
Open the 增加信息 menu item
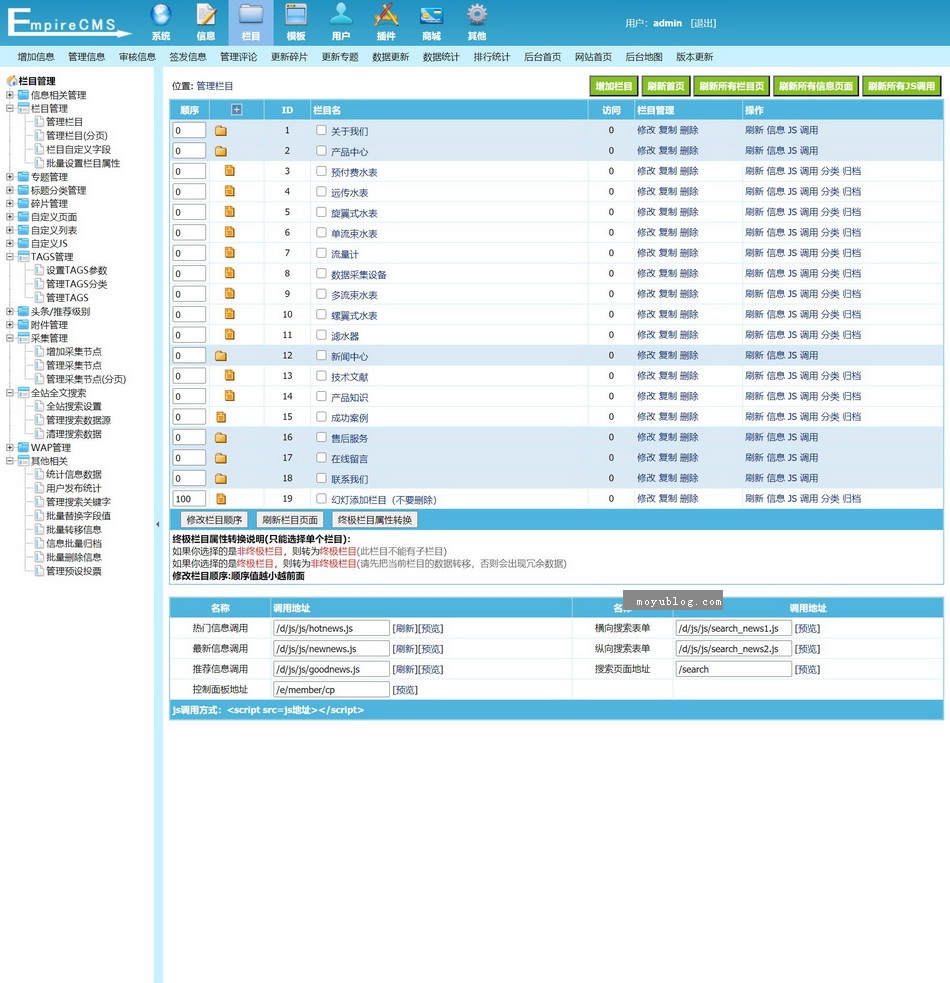36,57
